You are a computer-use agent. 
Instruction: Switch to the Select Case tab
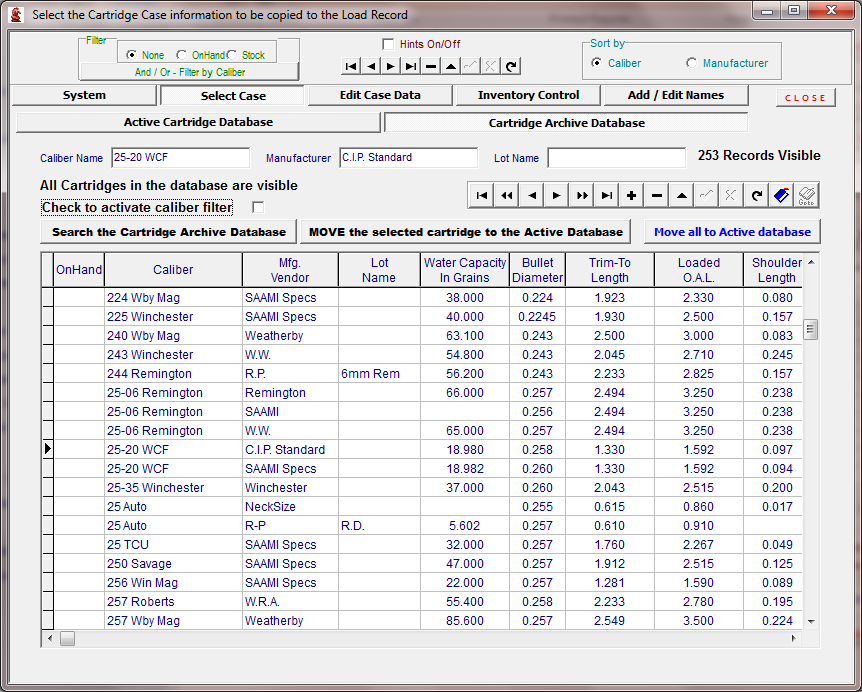(x=233, y=96)
